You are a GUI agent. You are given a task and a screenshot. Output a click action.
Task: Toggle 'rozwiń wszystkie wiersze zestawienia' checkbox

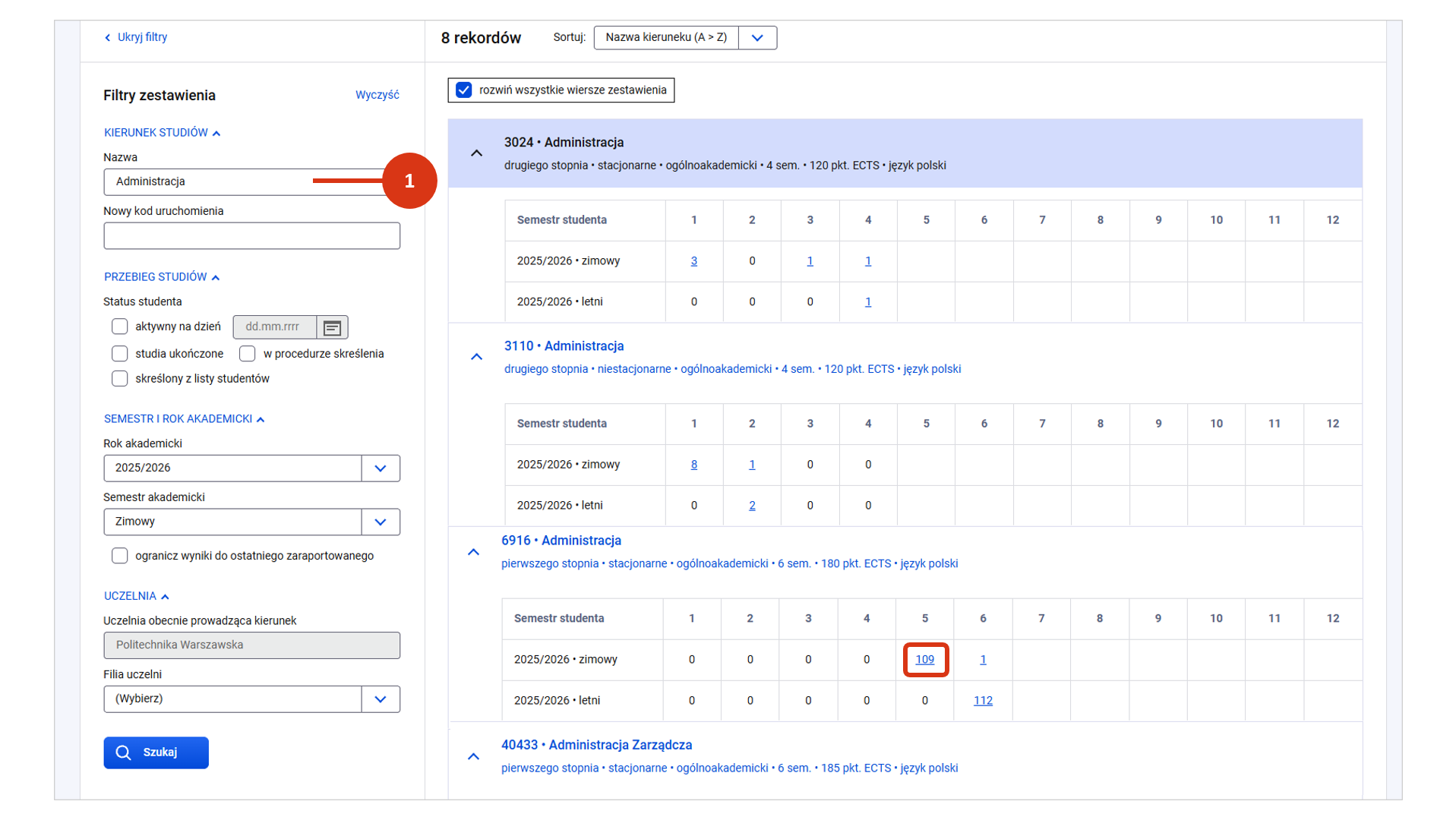(x=464, y=90)
